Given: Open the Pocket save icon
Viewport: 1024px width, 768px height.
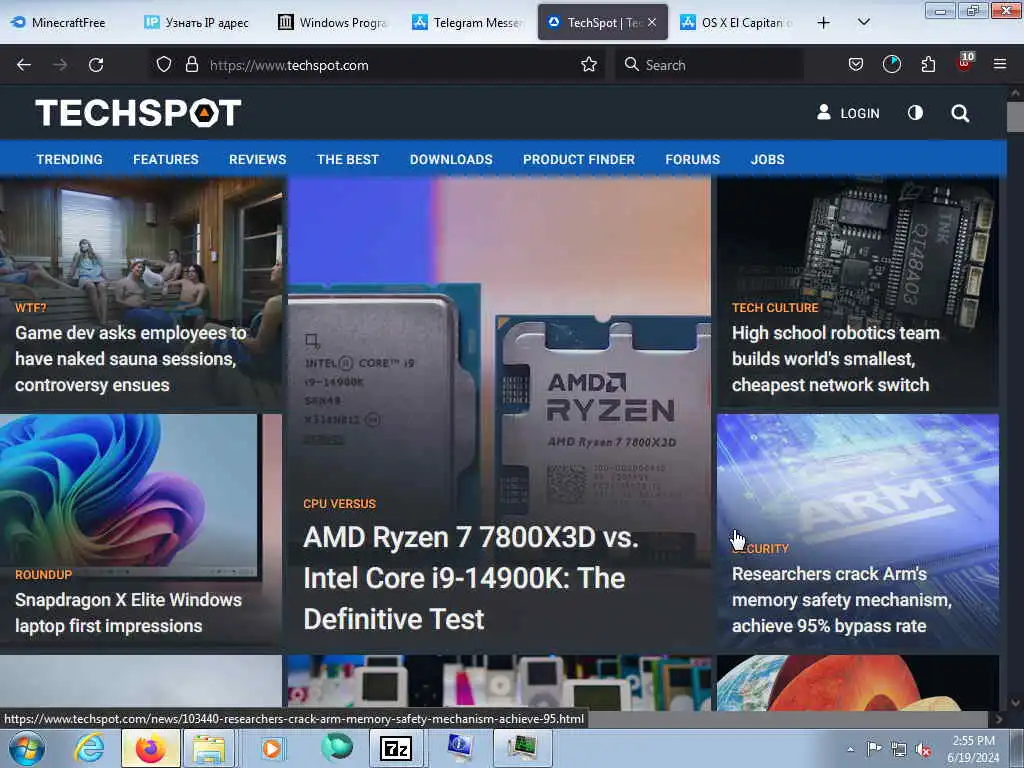Looking at the screenshot, I should (x=856, y=65).
